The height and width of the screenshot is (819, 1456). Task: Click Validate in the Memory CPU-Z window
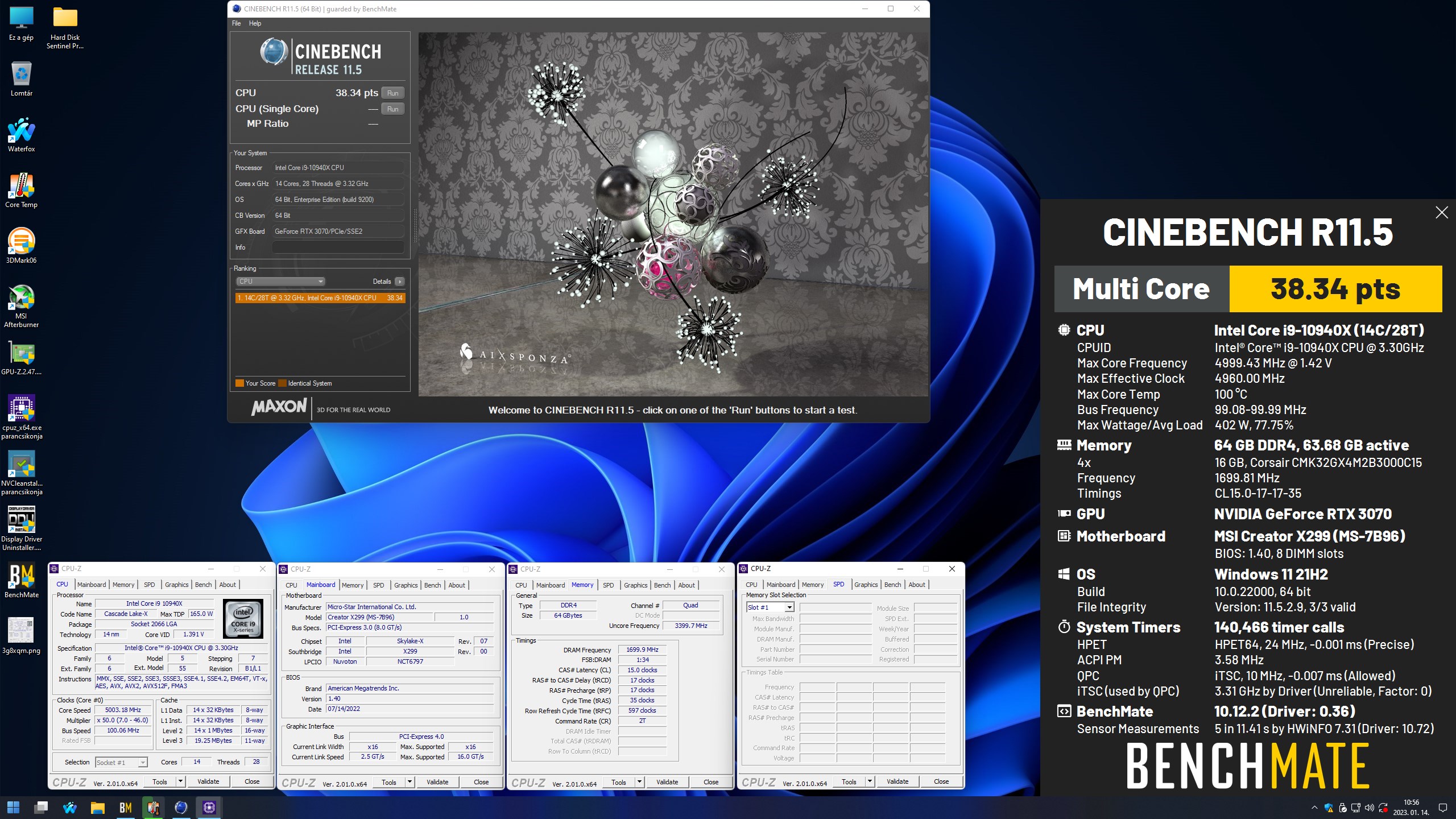tap(667, 782)
